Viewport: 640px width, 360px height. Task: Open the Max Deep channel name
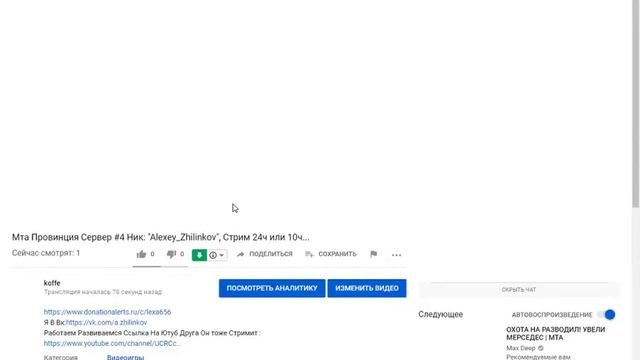pos(521,348)
